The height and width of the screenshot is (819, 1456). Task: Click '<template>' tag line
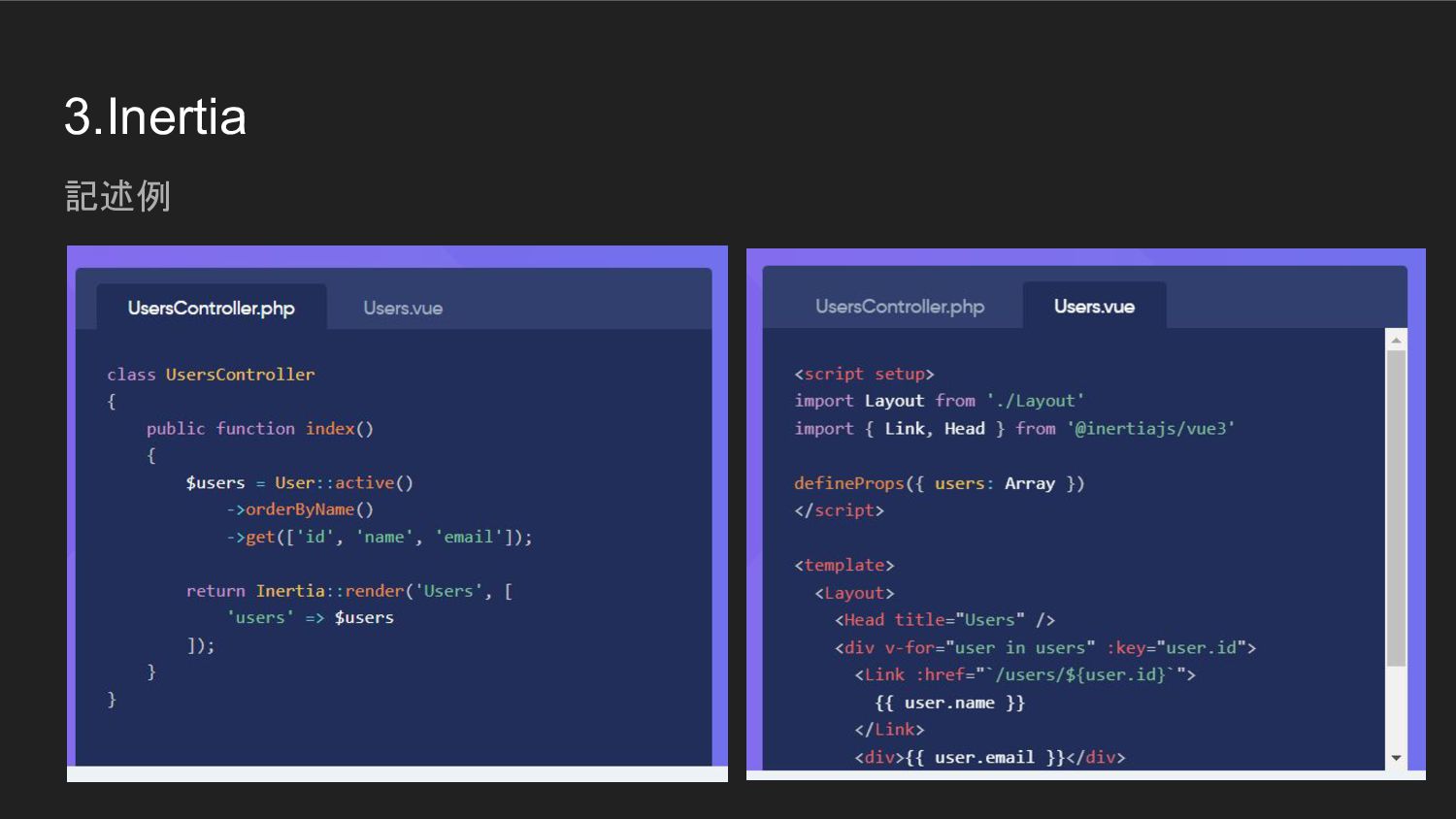tap(844, 565)
